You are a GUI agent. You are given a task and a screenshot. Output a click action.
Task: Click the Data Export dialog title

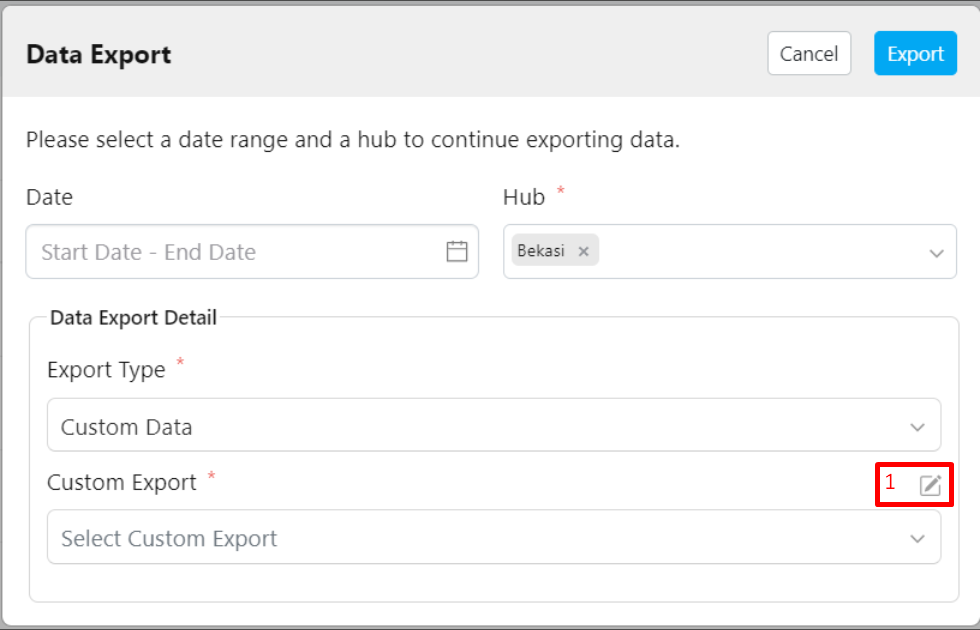tap(97, 55)
